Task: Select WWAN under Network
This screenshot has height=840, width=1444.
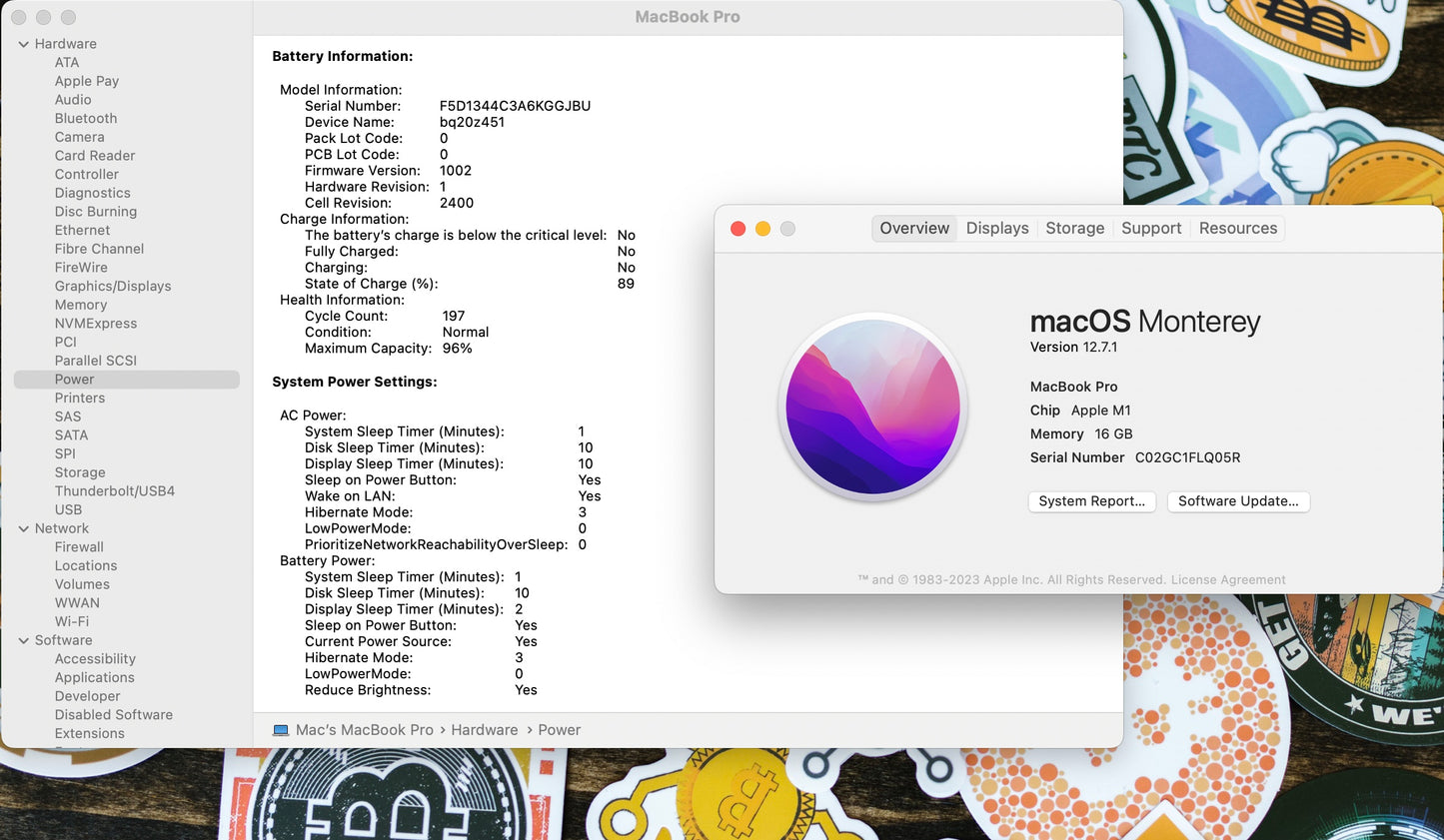Action: click(x=77, y=603)
